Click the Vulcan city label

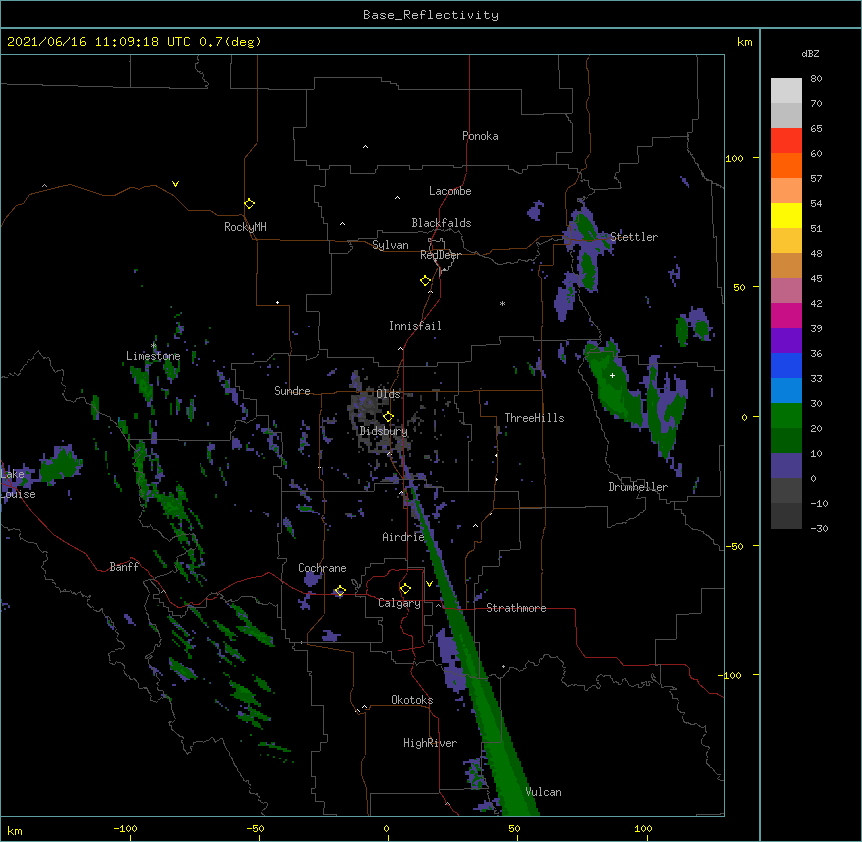[x=544, y=792]
